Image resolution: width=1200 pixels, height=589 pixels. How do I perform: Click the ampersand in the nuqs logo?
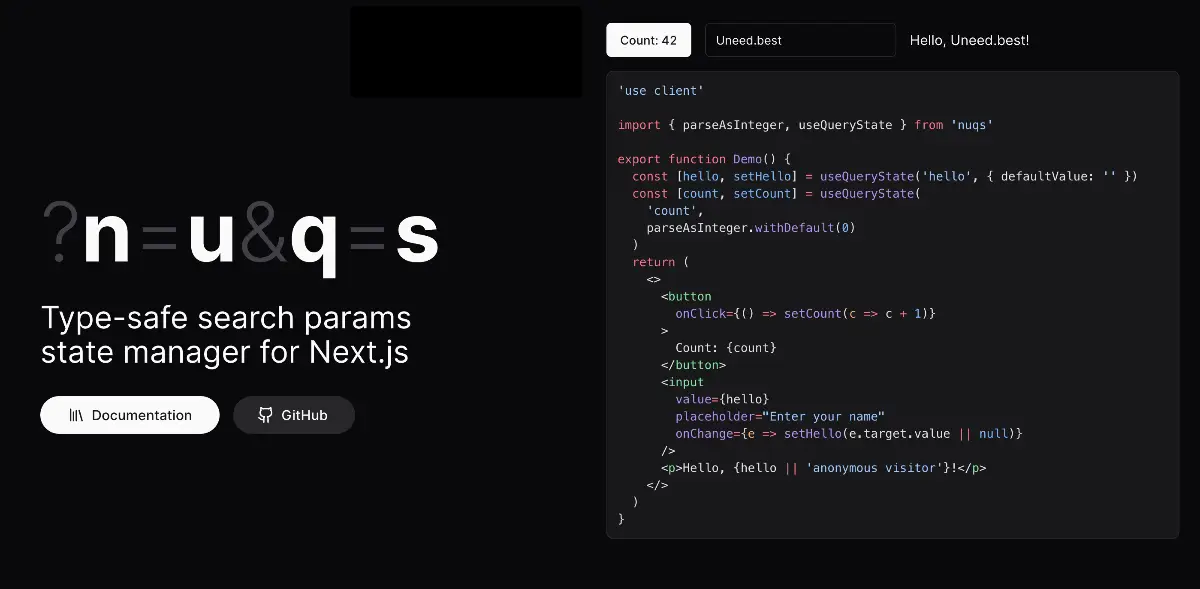click(263, 239)
